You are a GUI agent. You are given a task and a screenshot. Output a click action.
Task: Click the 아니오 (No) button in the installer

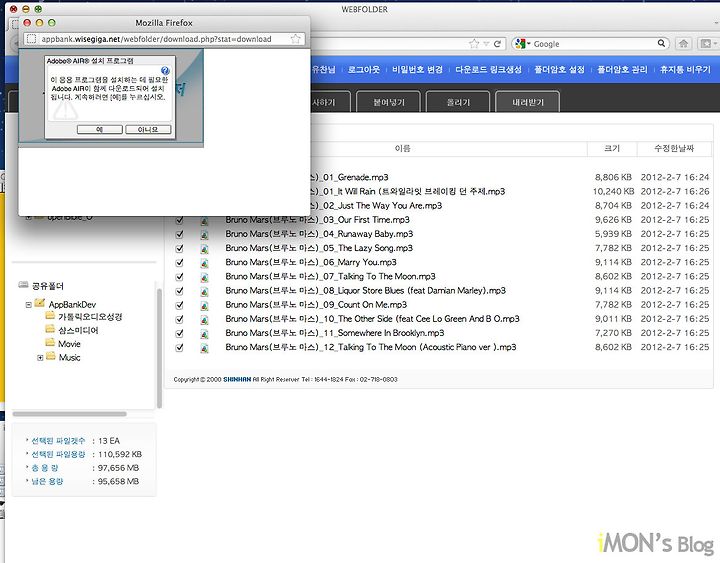pos(148,130)
